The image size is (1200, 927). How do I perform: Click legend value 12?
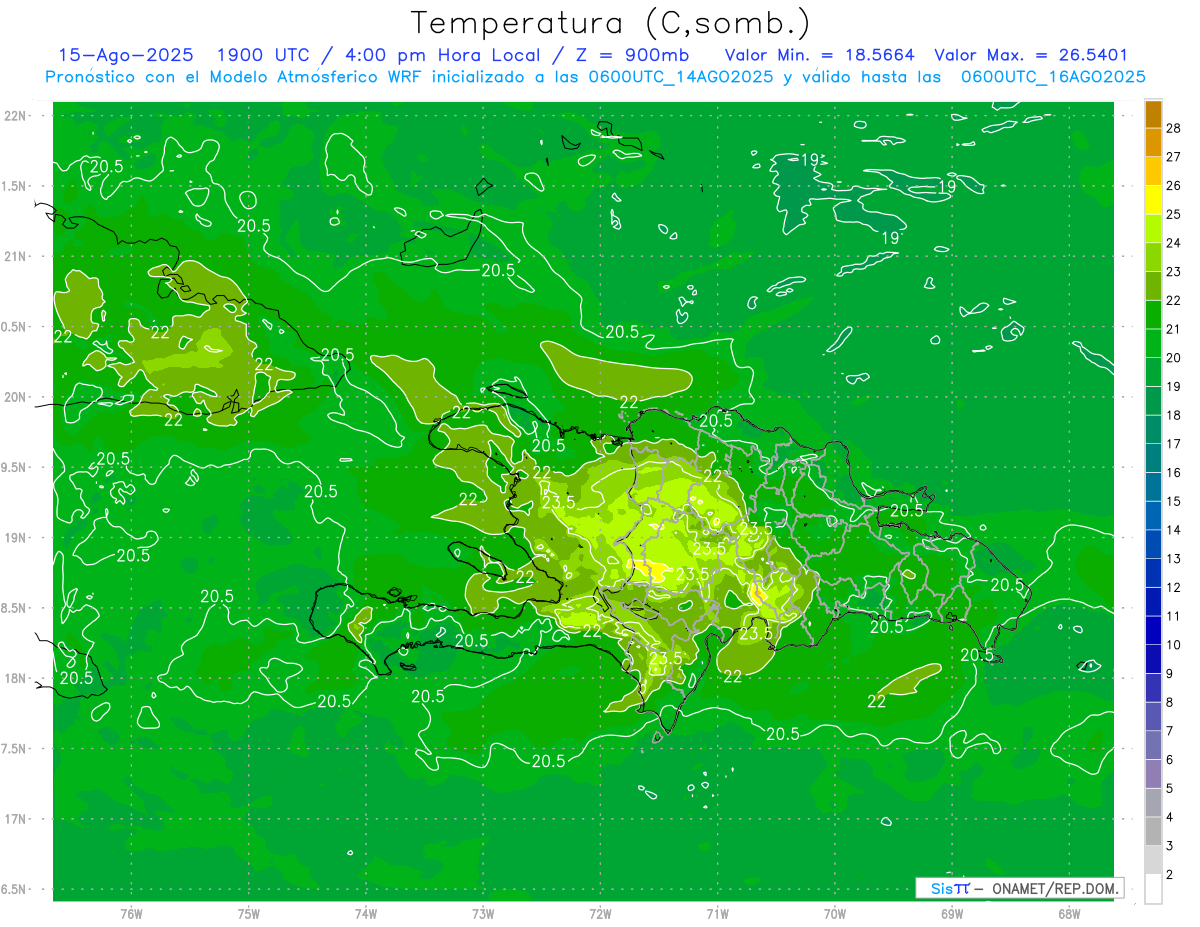1174,587
